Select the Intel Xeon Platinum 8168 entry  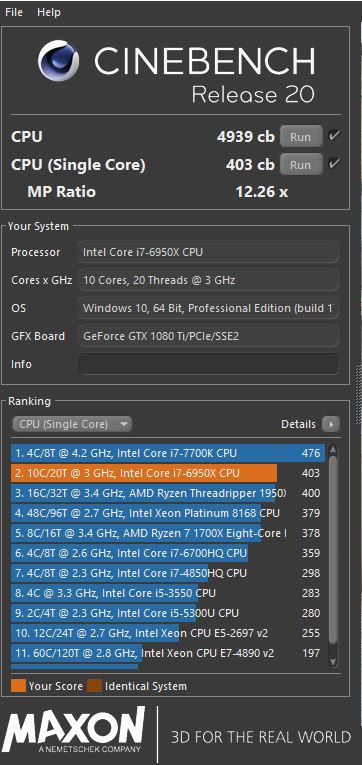[168, 513]
